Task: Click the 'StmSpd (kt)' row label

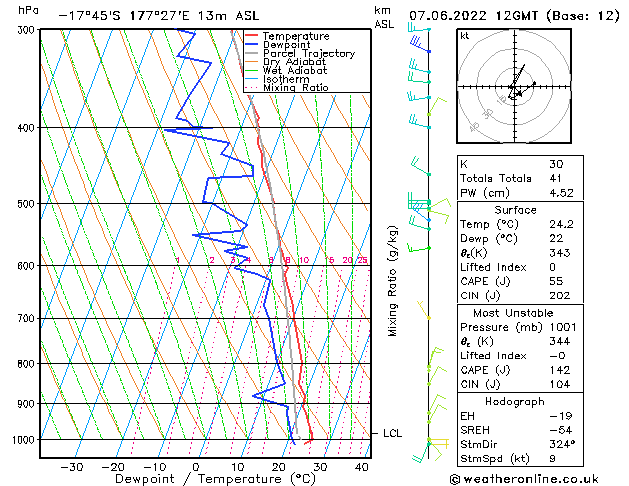Action: point(495,459)
